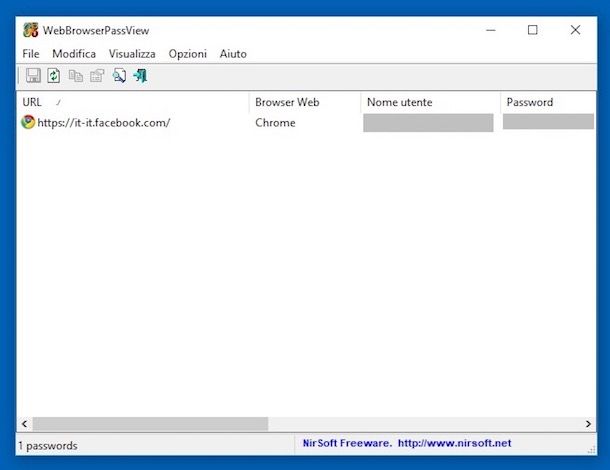Viewport: 610px width, 470px height.
Task: Open the Visualizza menu
Action: [x=132, y=54]
